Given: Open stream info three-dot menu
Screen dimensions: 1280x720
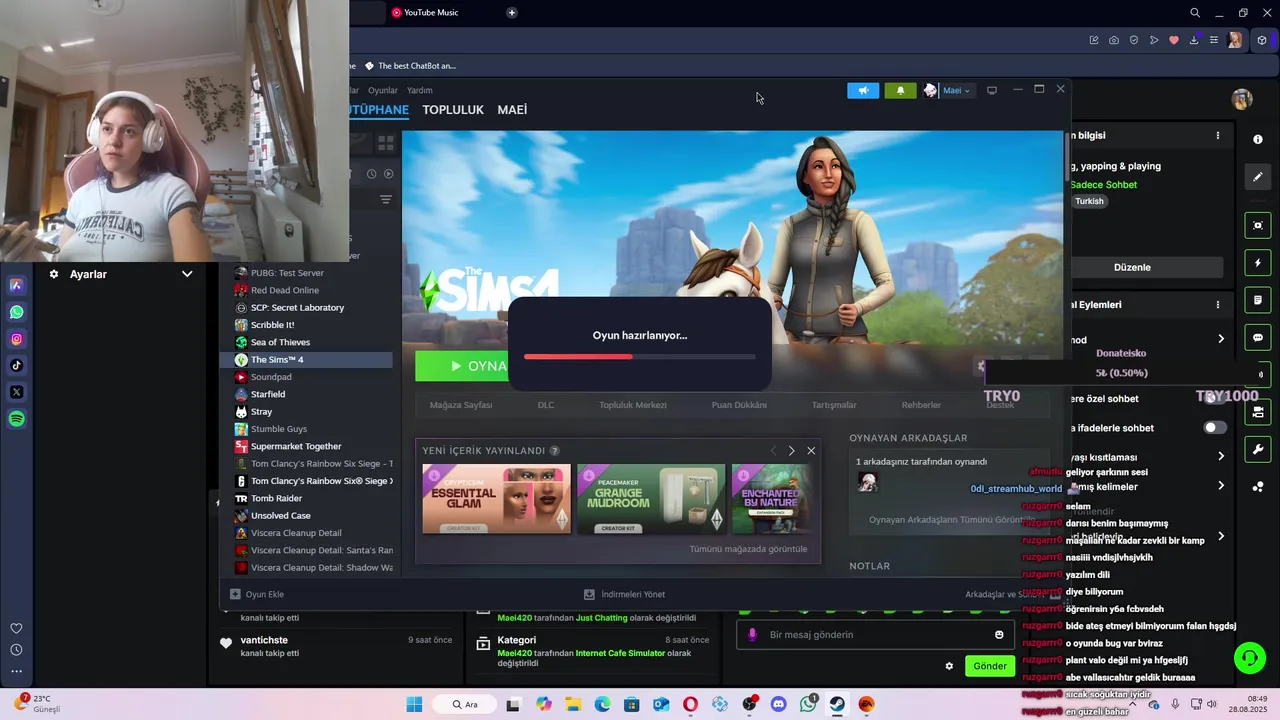Looking at the screenshot, I should click(1218, 135).
